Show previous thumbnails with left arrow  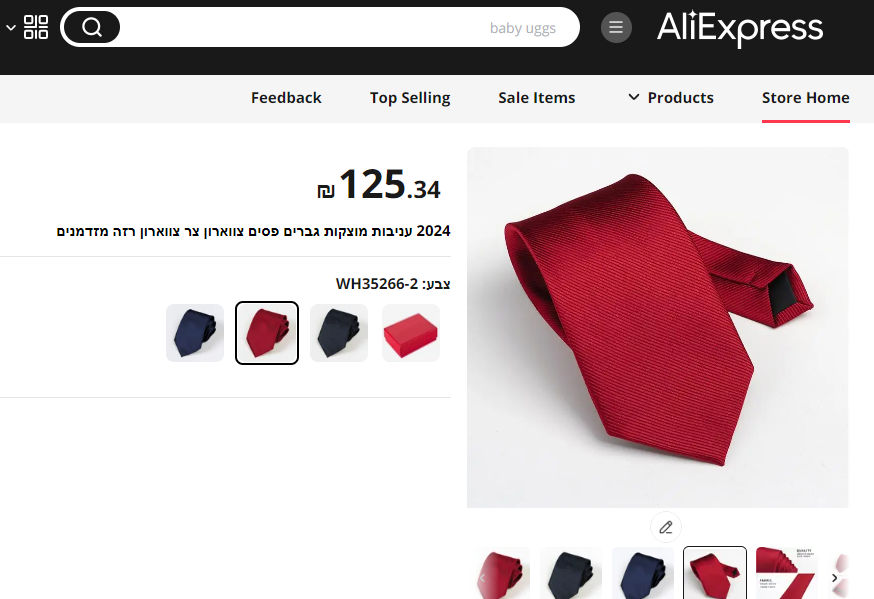click(x=483, y=578)
